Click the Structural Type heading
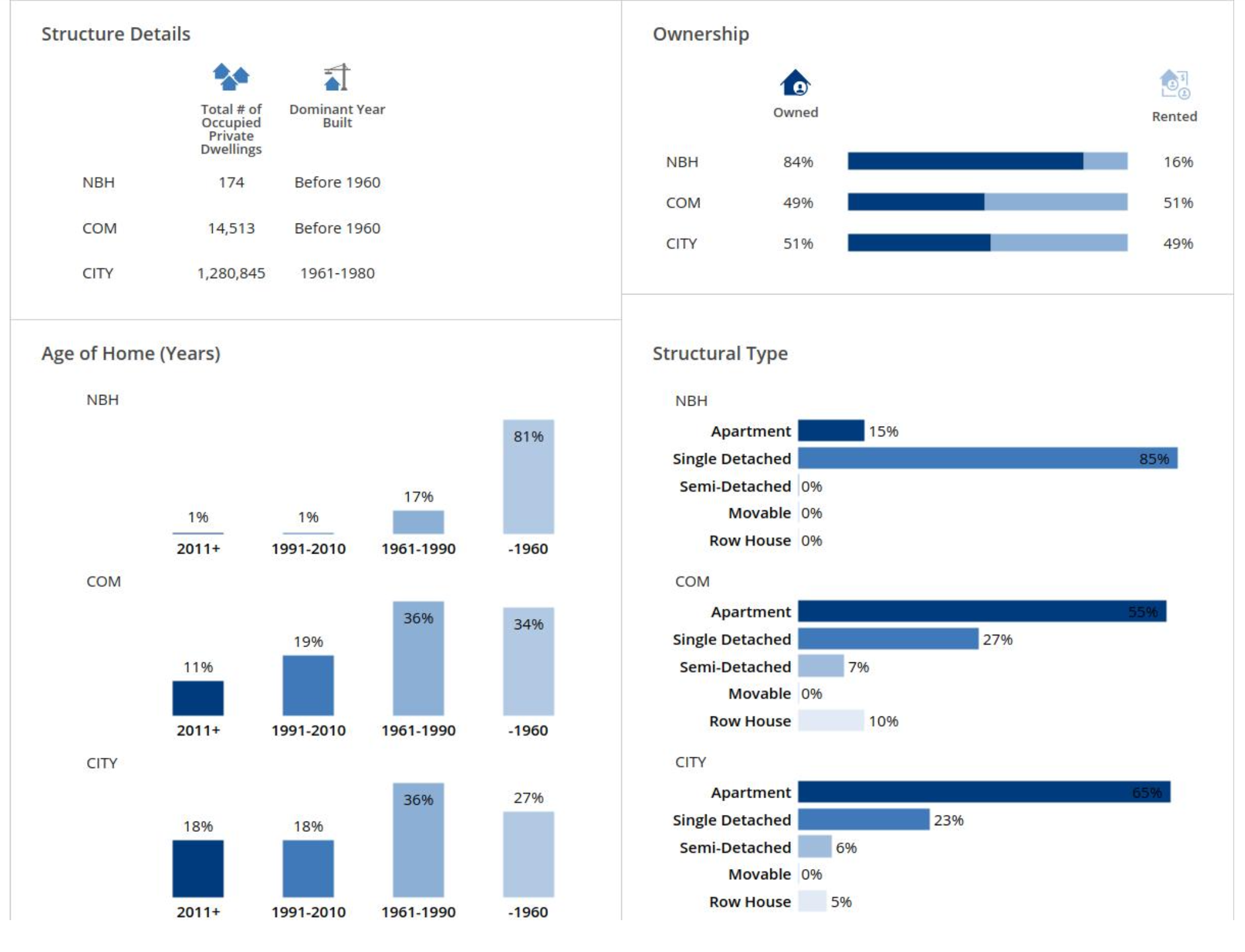The image size is (1245, 952). [x=719, y=353]
